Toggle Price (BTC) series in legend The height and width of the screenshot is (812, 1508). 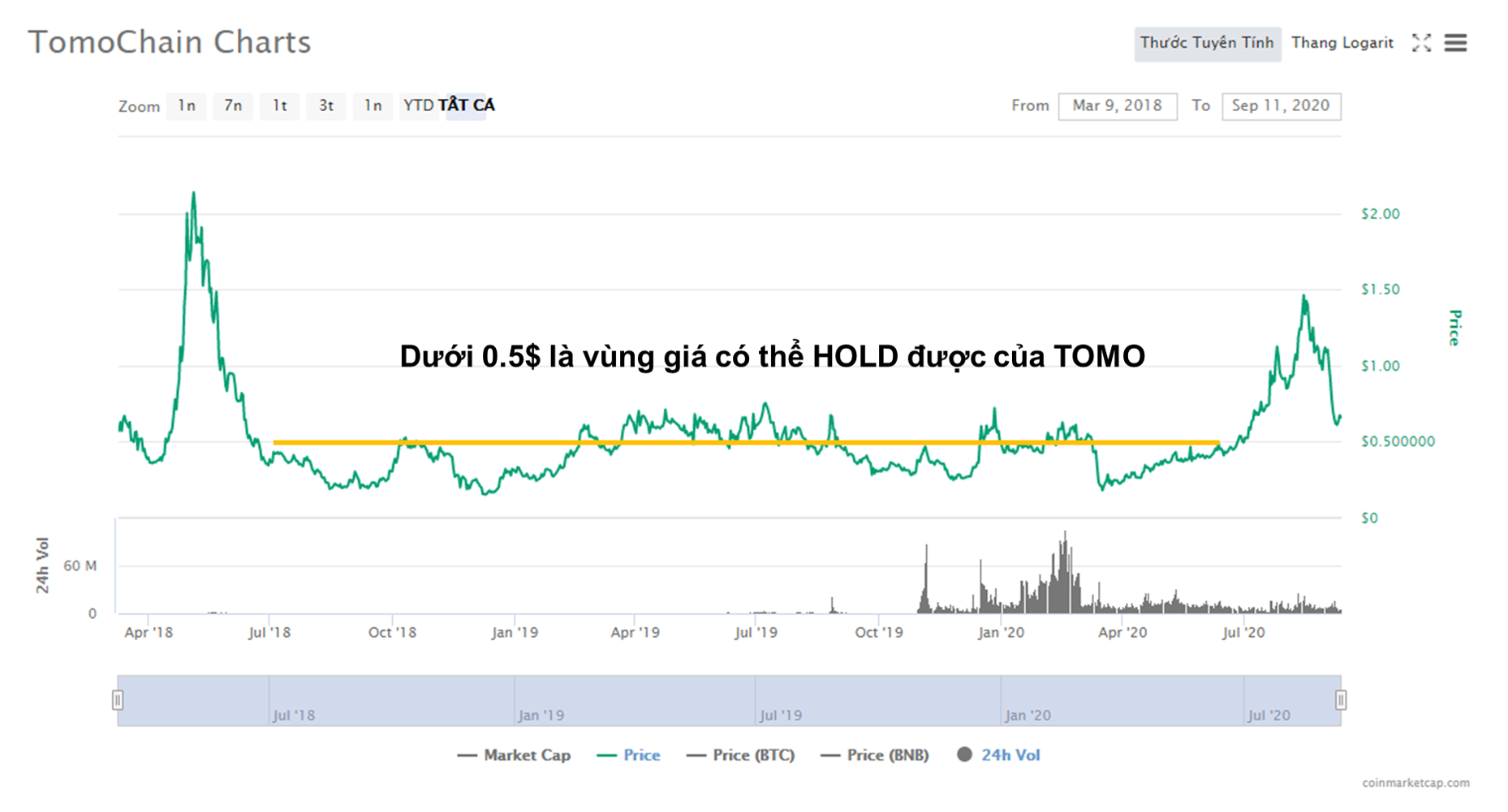740,755
